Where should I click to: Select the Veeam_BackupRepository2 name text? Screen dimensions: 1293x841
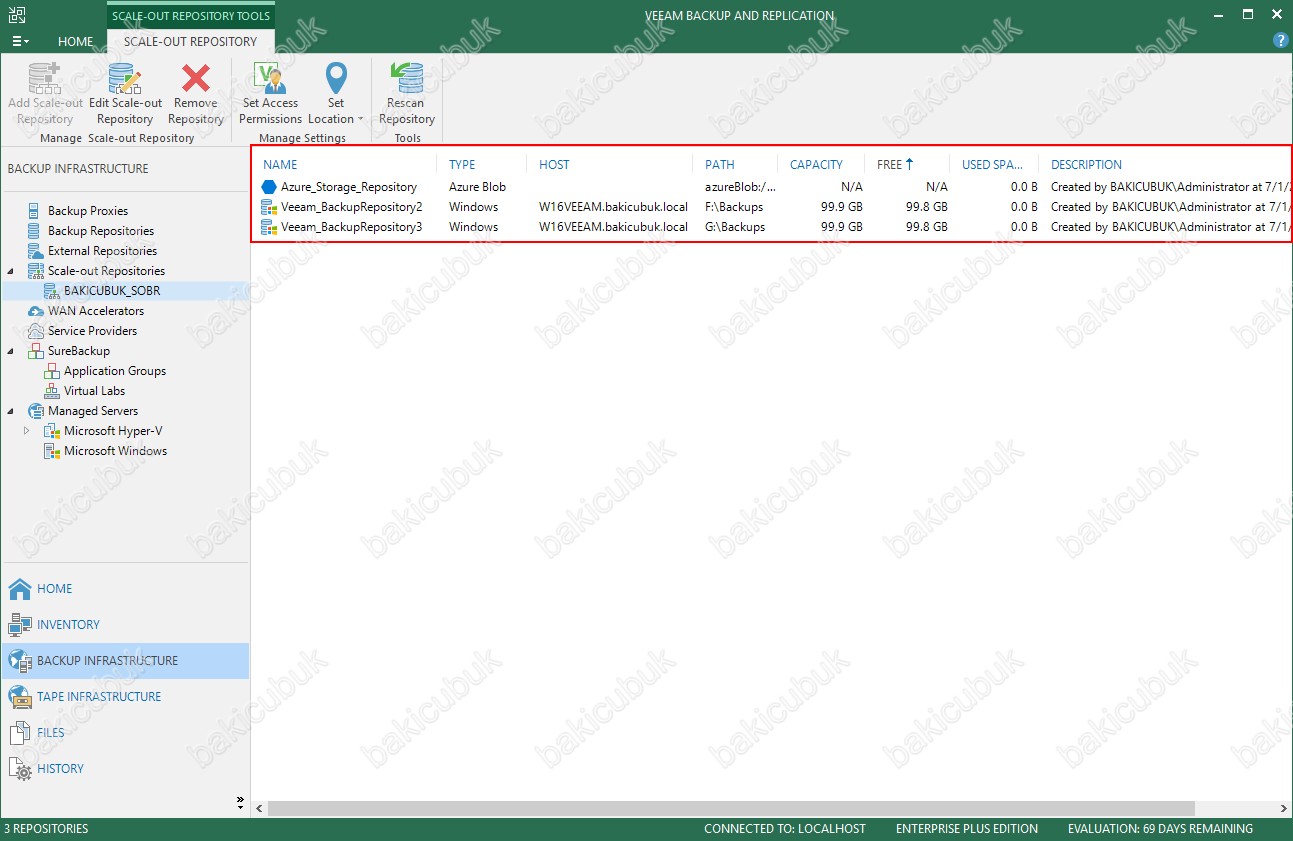coord(351,207)
